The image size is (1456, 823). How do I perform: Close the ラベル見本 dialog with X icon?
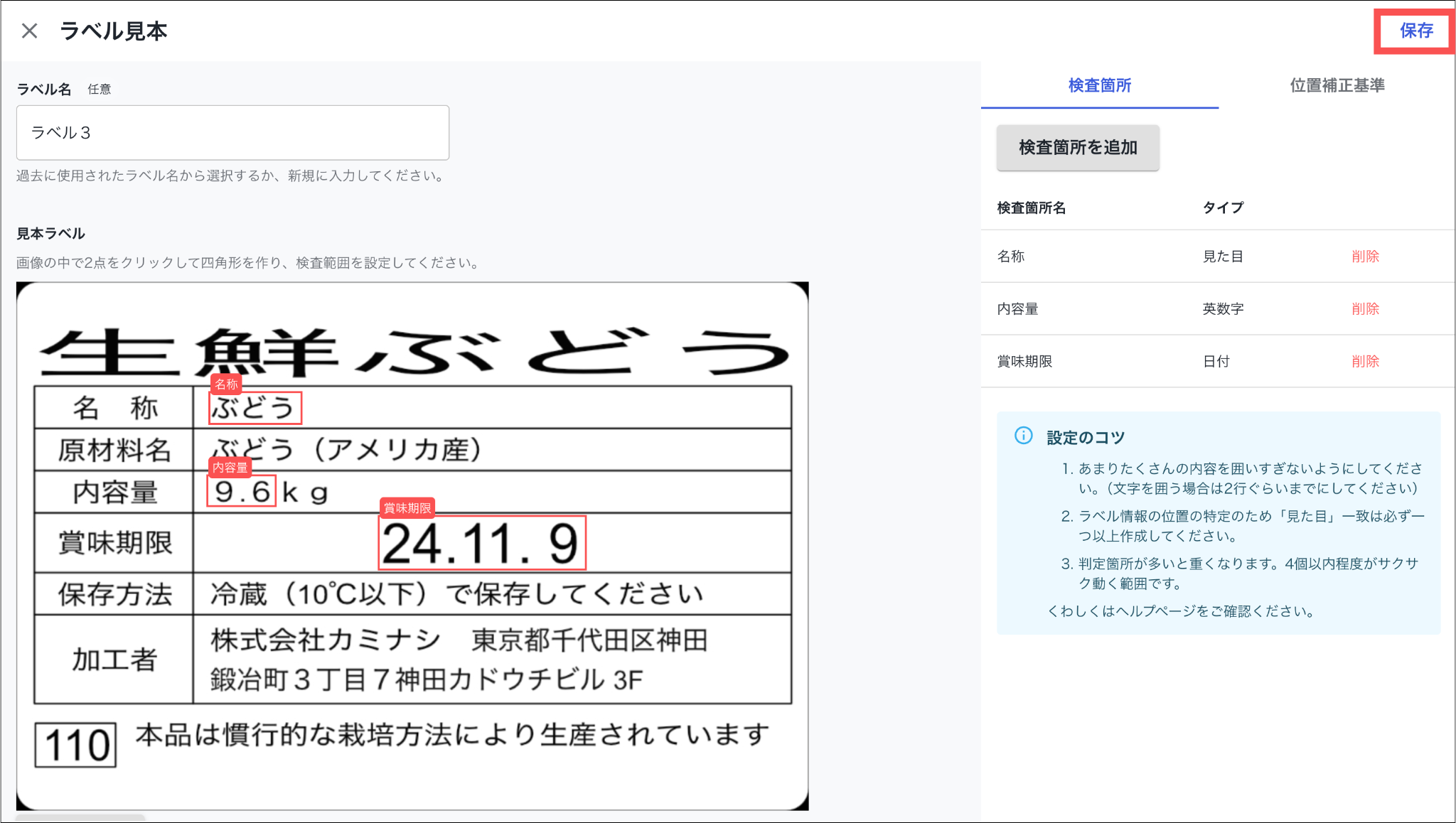(x=29, y=31)
